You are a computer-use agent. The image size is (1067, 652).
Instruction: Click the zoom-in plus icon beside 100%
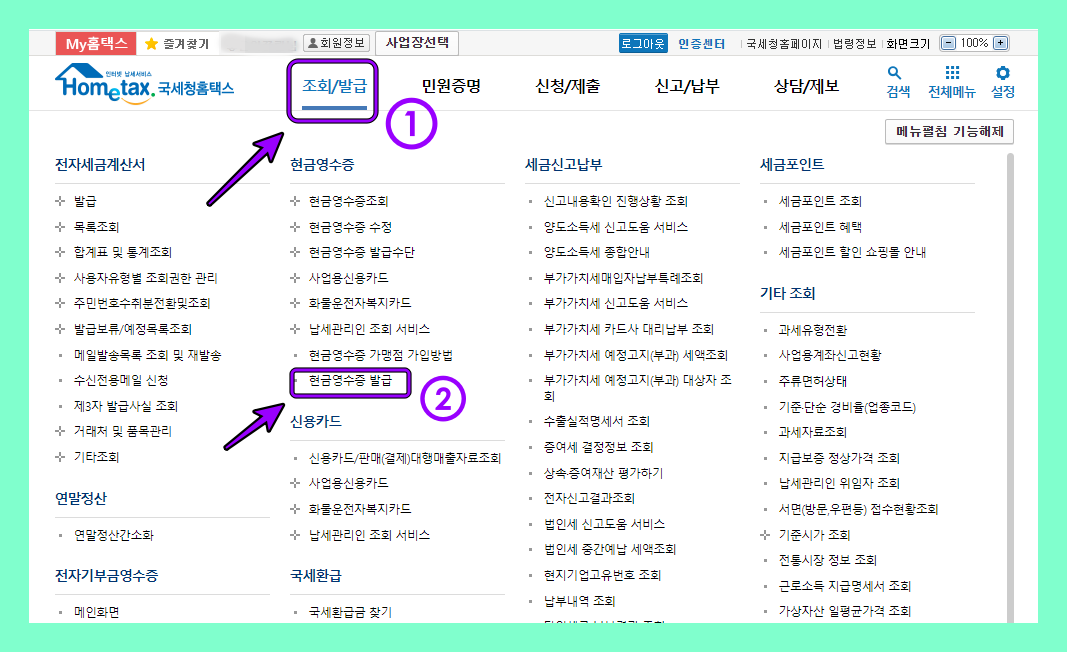[999, 43]
